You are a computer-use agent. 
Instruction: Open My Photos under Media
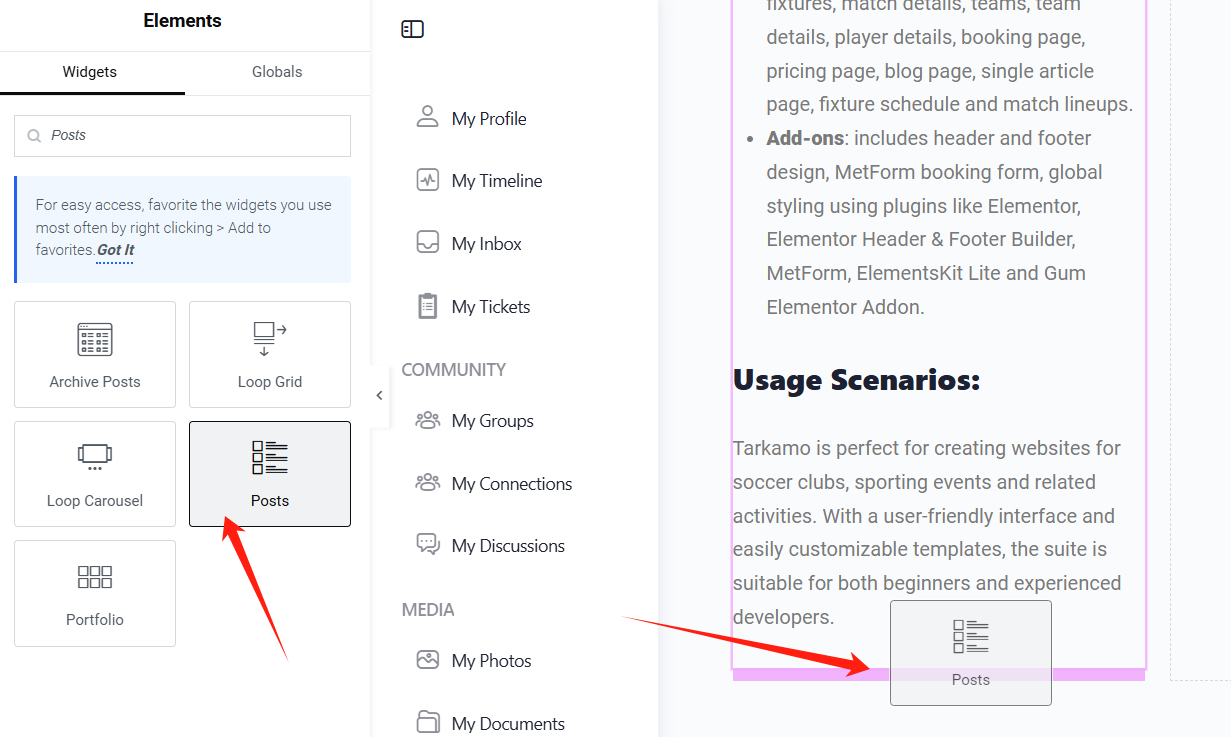[491, 660]
